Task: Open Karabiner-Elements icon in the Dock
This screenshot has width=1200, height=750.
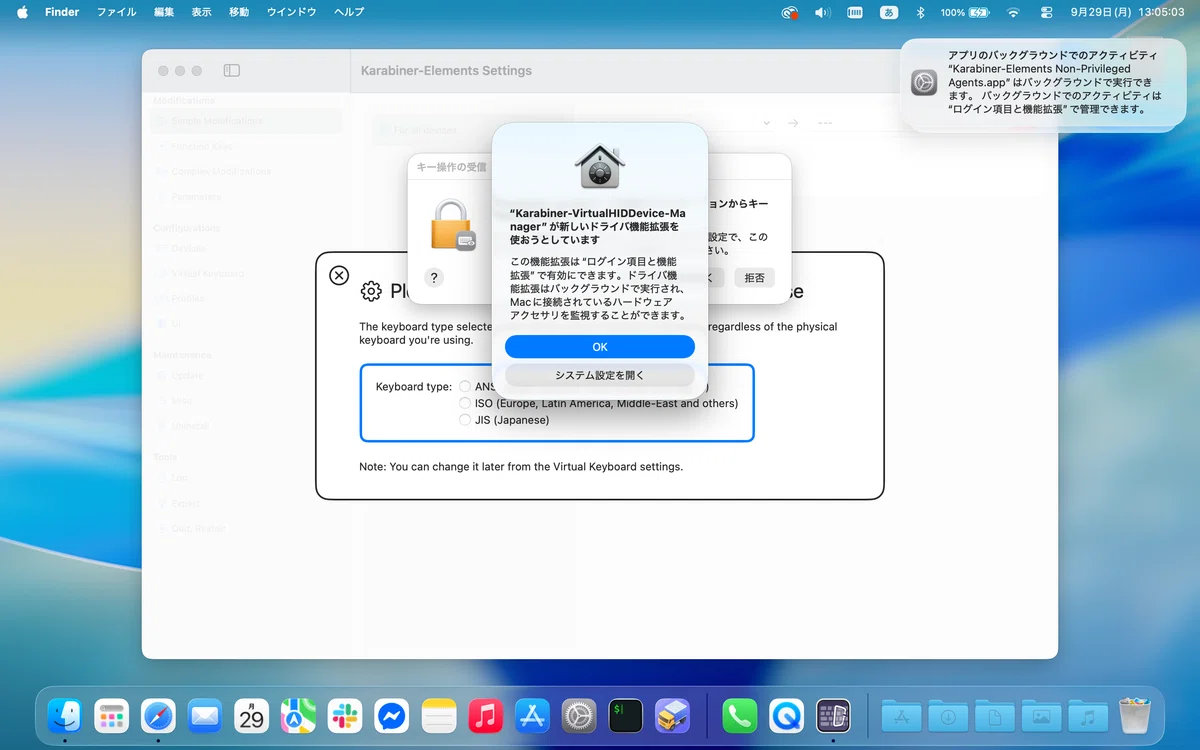Action: pos(834,715)
